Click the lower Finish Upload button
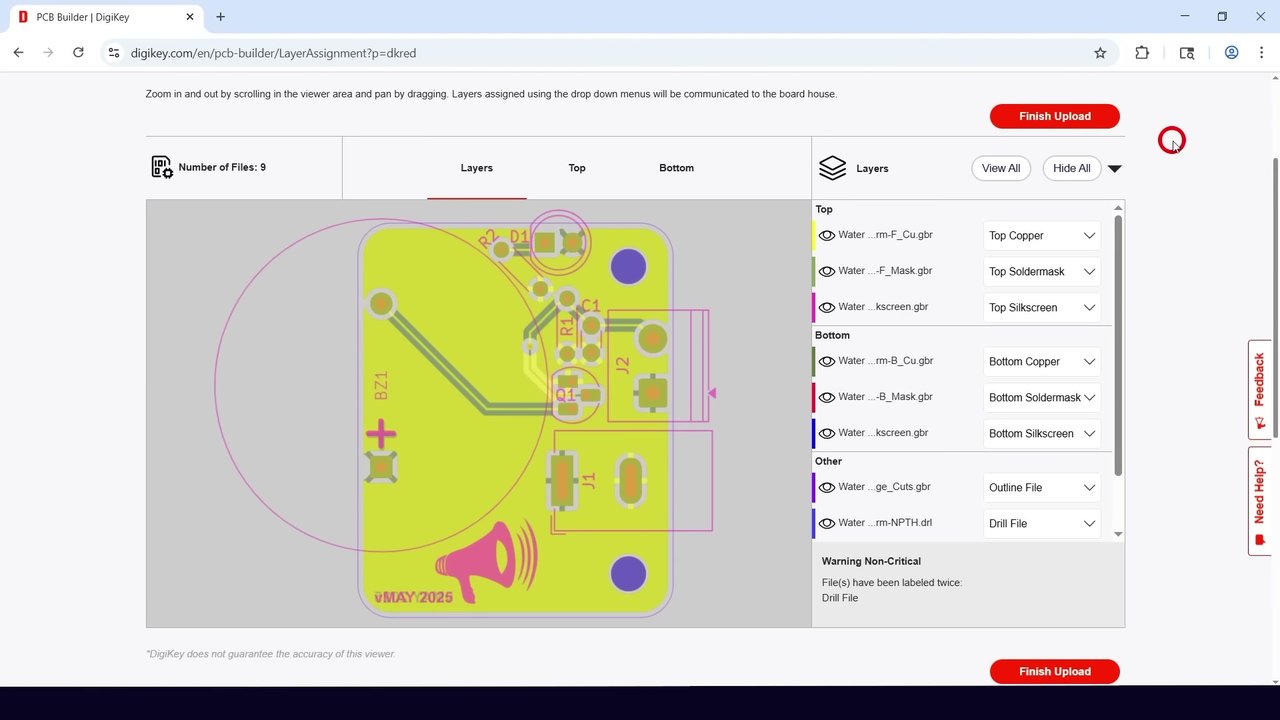This screenshot has width=1280, height=720. click(1055, 671)
